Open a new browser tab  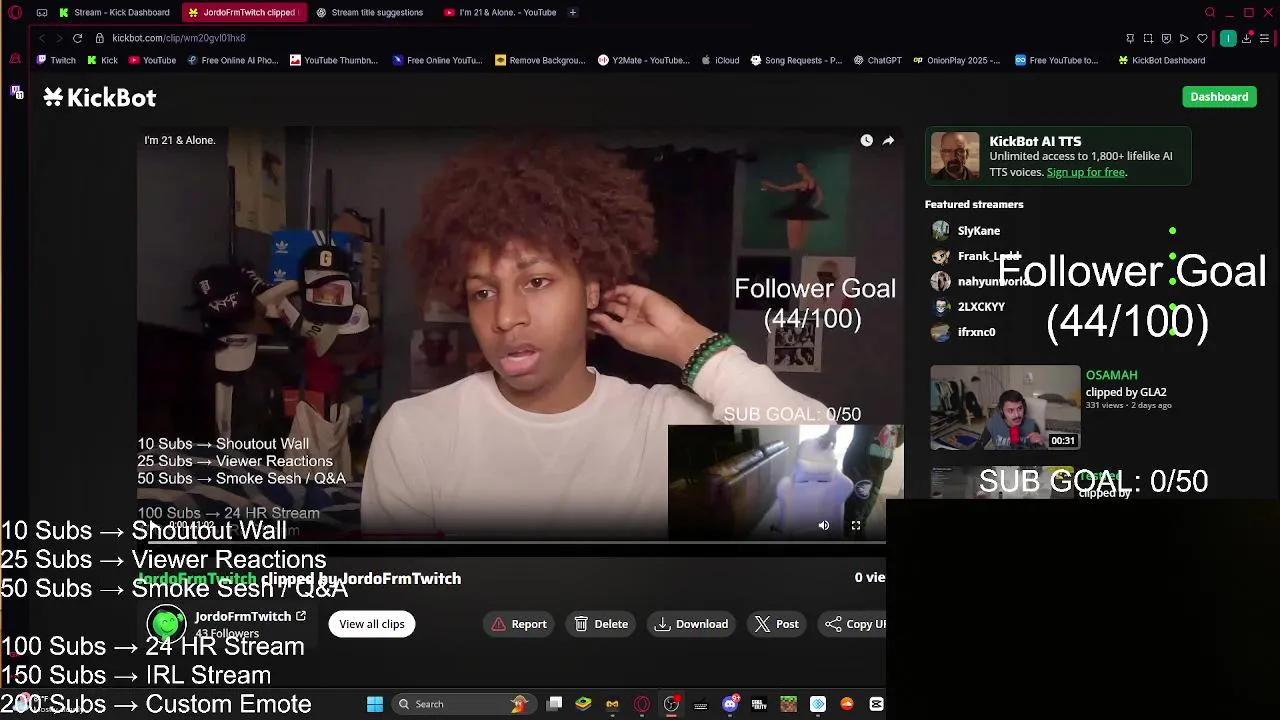[572, 12]
